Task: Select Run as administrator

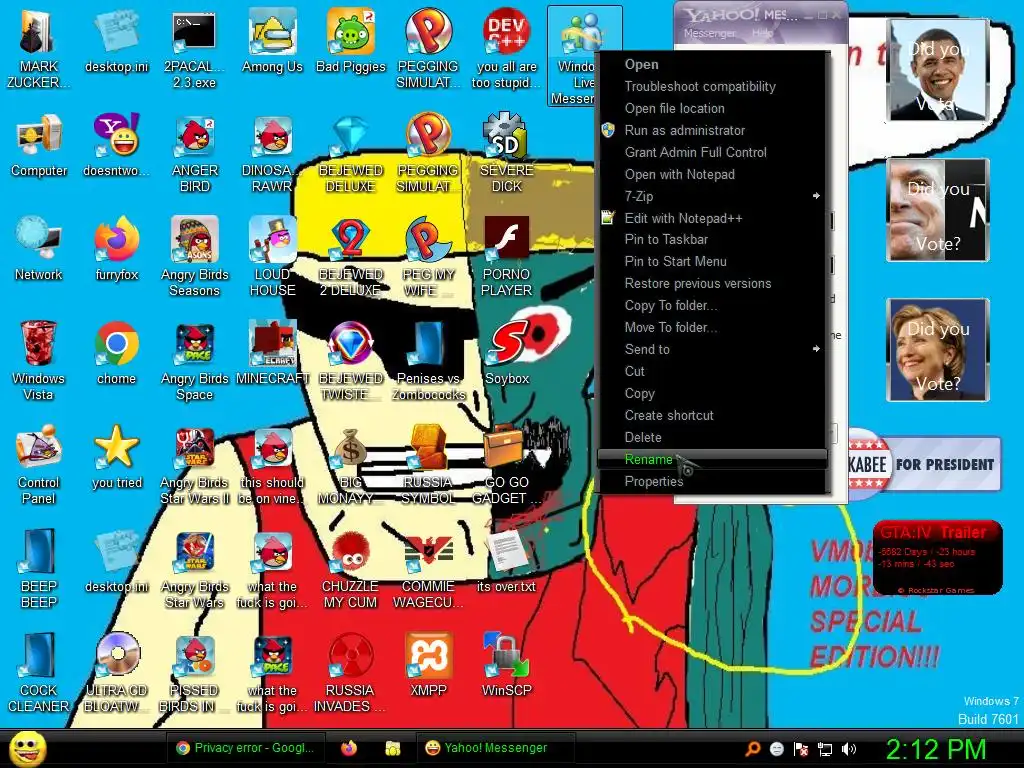Action: (x=713, y=130)
